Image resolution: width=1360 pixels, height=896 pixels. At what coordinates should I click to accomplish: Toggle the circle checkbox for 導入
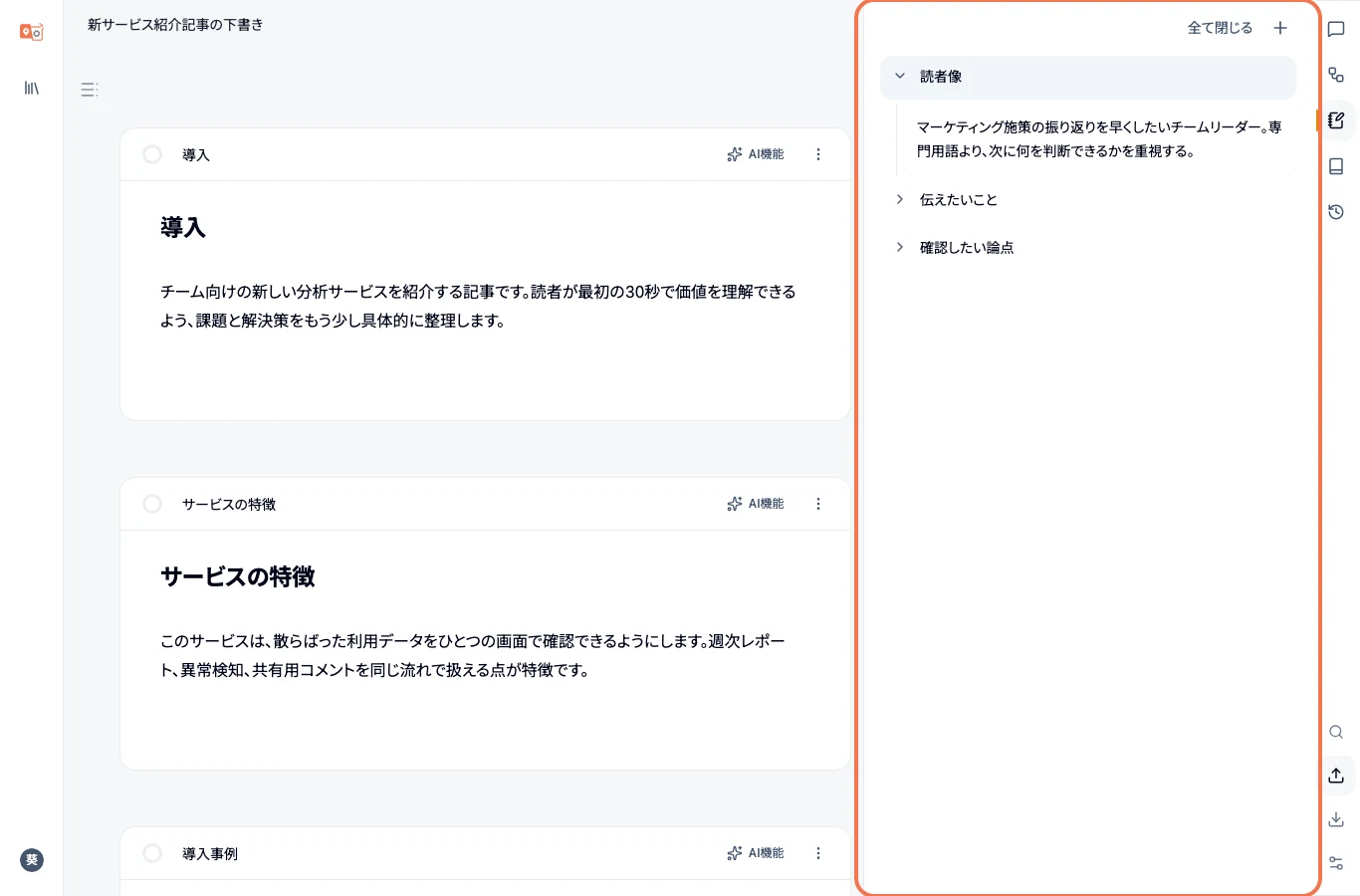(x=152, y=154)
